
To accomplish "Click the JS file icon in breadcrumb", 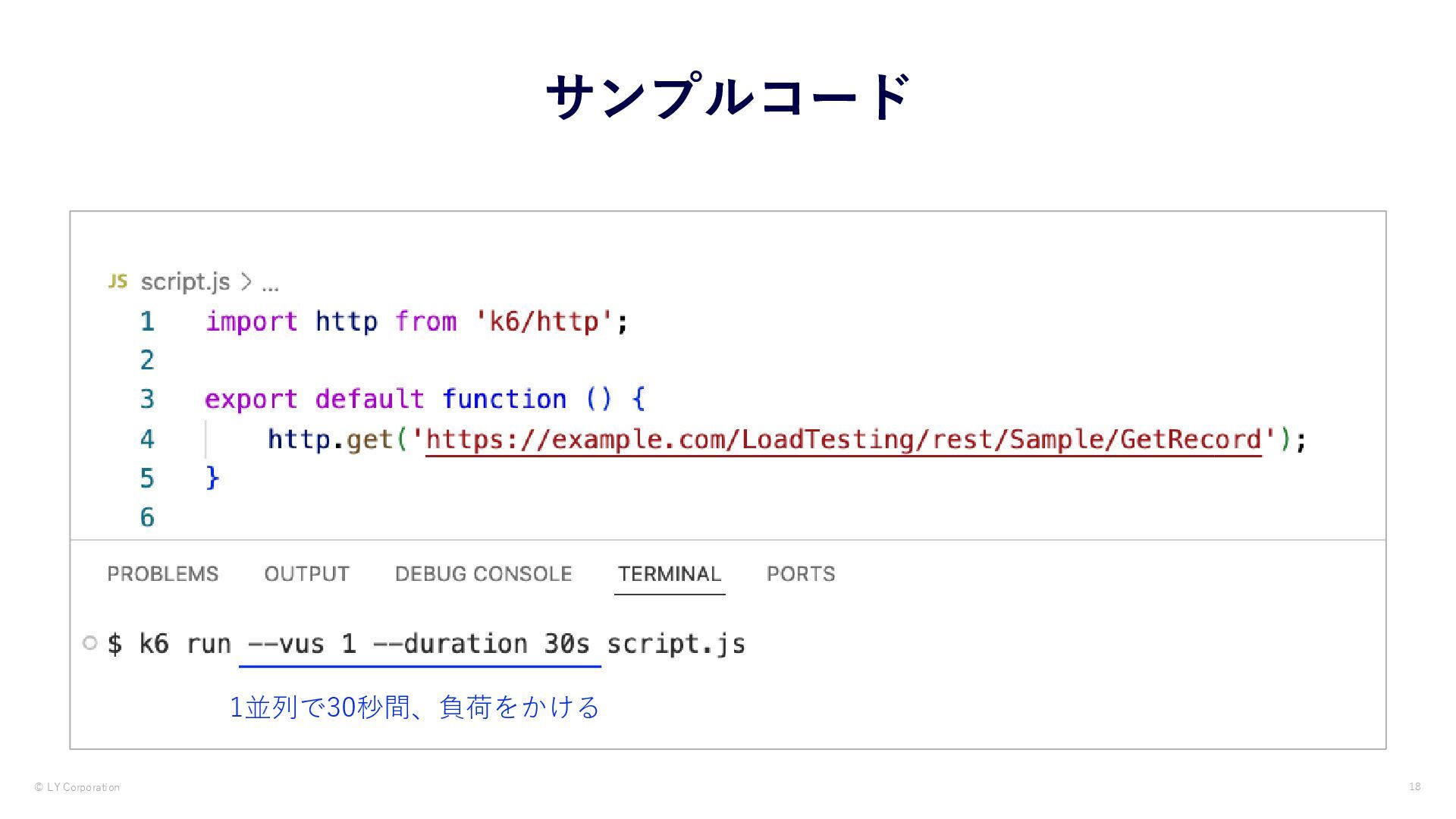I will (x=118, y=281).
